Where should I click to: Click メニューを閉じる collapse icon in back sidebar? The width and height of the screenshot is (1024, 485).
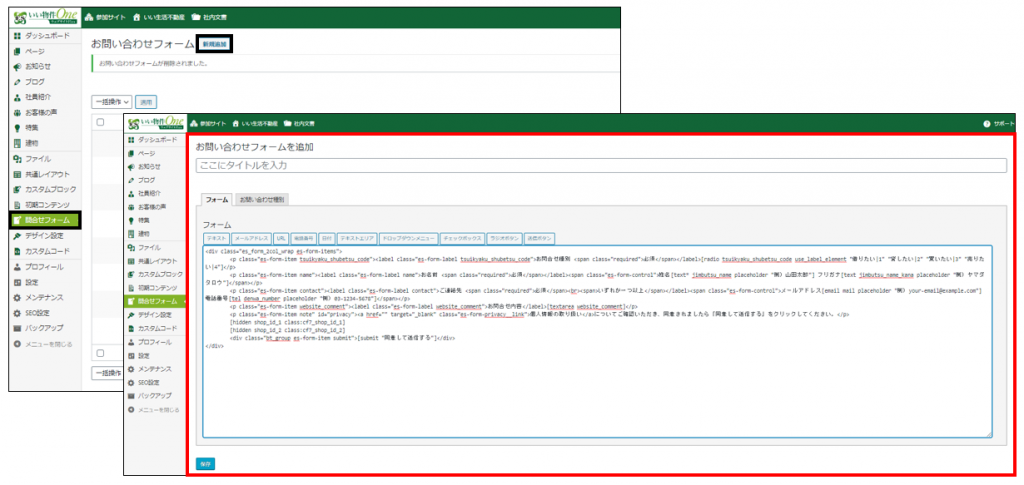tap(17, 344)
